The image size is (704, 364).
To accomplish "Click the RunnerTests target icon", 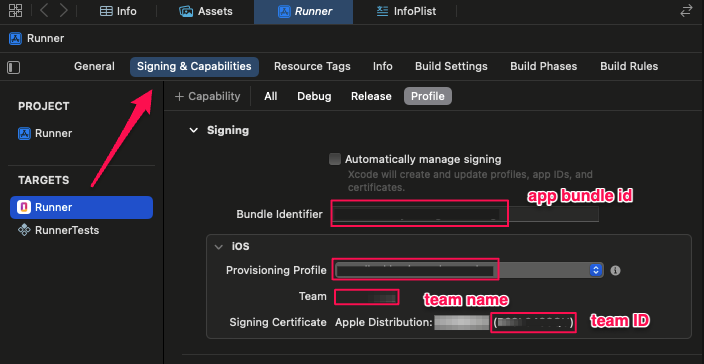I will tap(24, 230).
